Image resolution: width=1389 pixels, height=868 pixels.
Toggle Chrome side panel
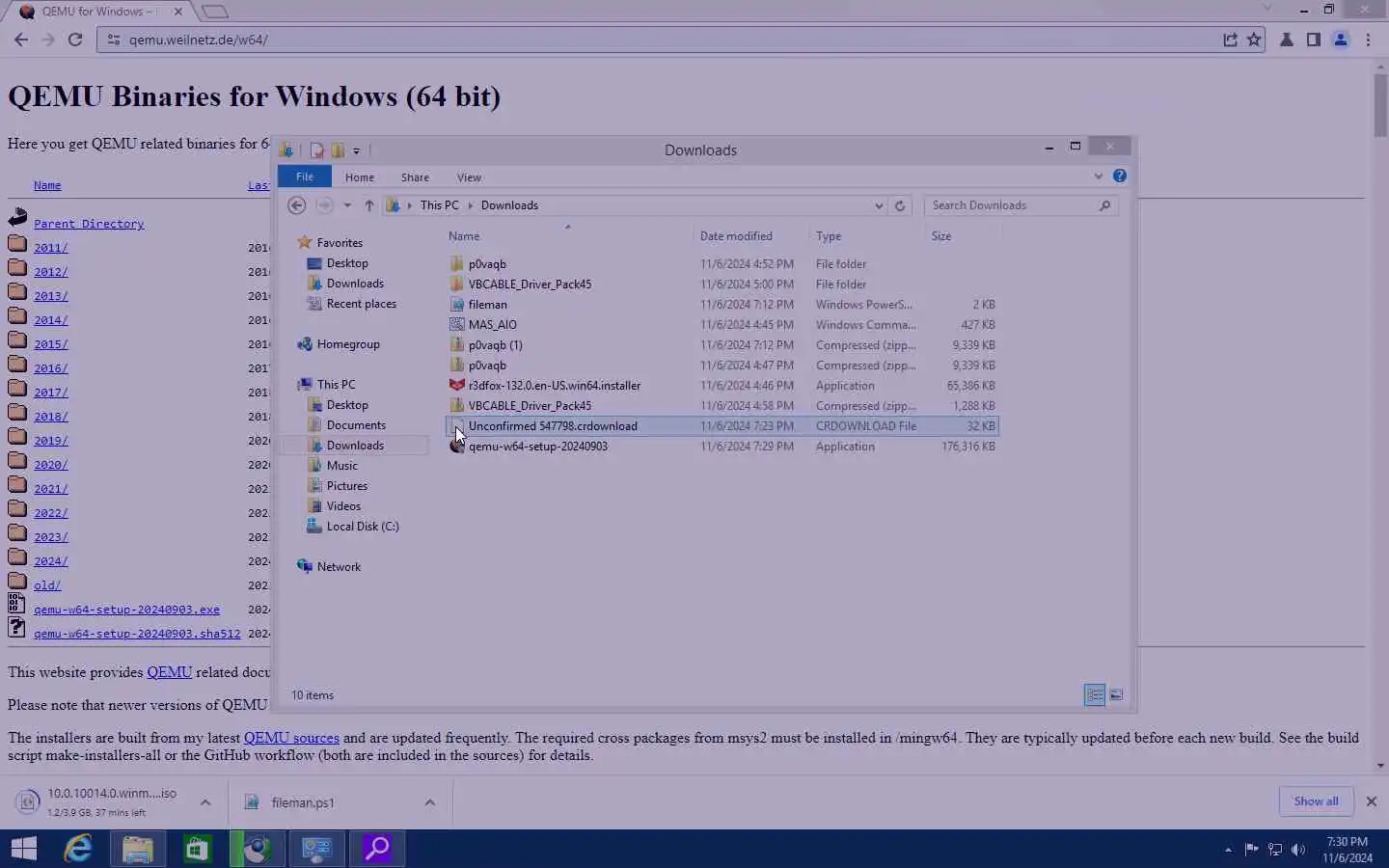coord(1314,40)
